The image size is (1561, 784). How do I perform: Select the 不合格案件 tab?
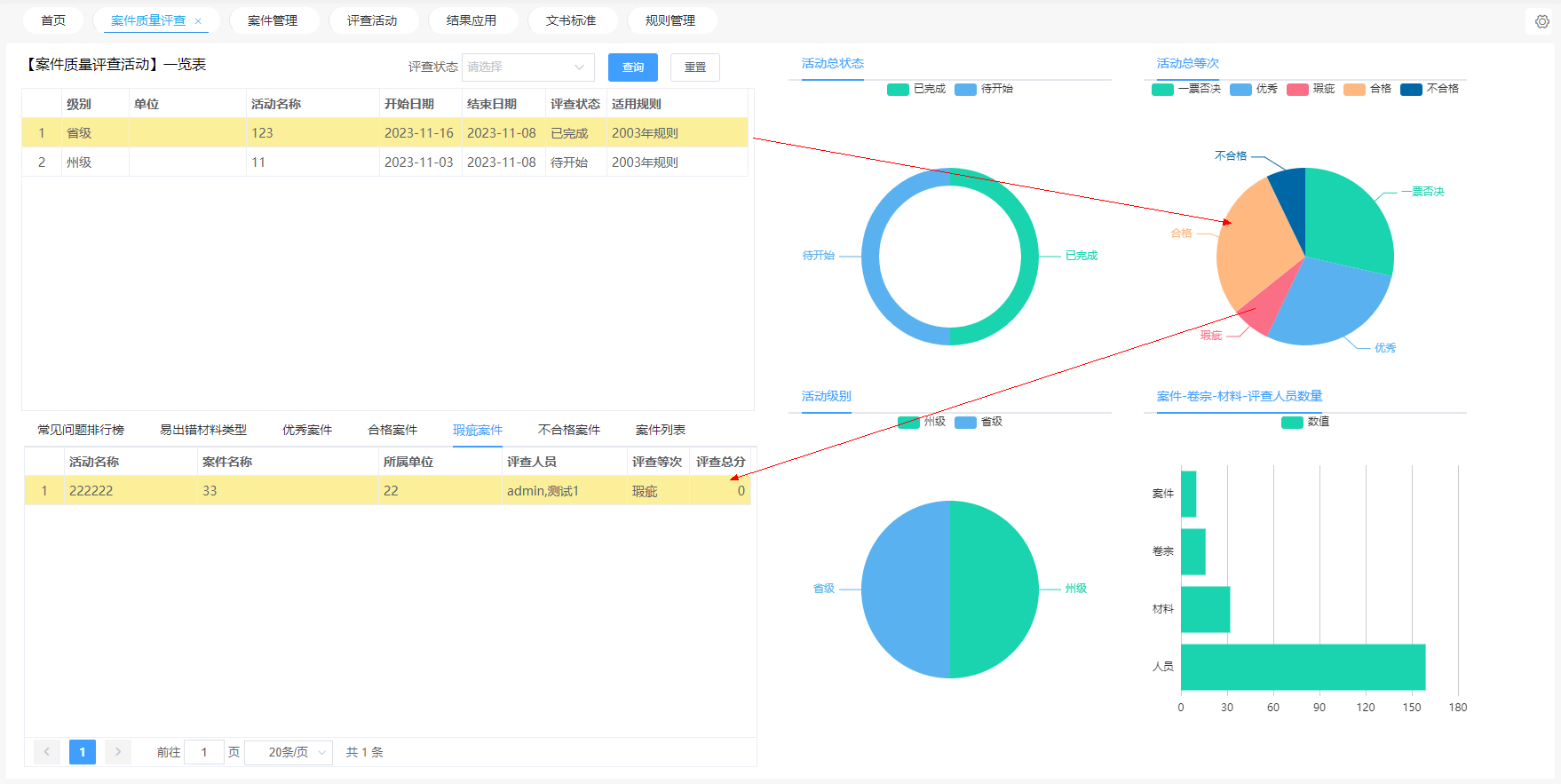(569, 430)
